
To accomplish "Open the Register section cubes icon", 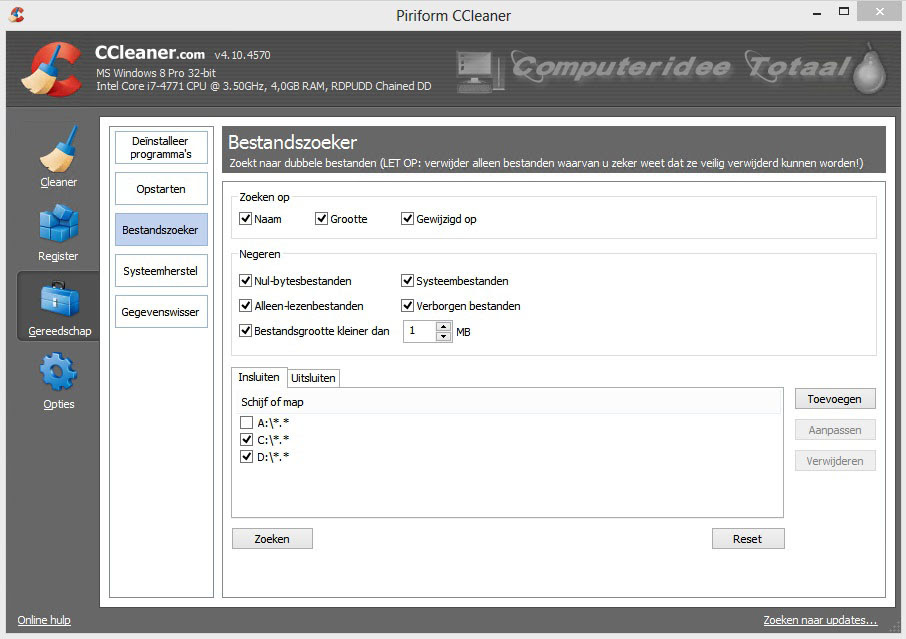I will tap(58, 222).
